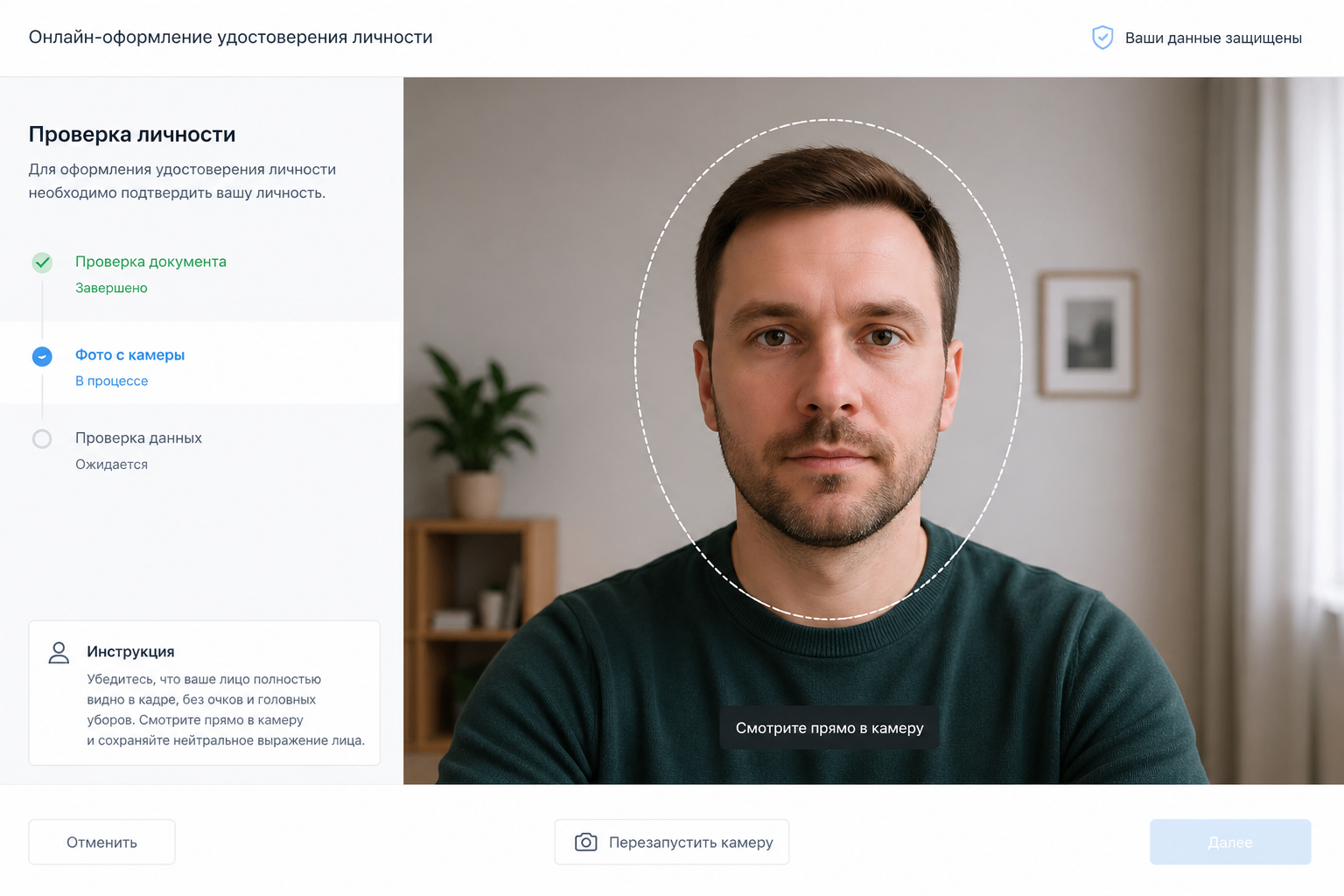Click the person icon beside Инструкция

(x=59, y=653)
